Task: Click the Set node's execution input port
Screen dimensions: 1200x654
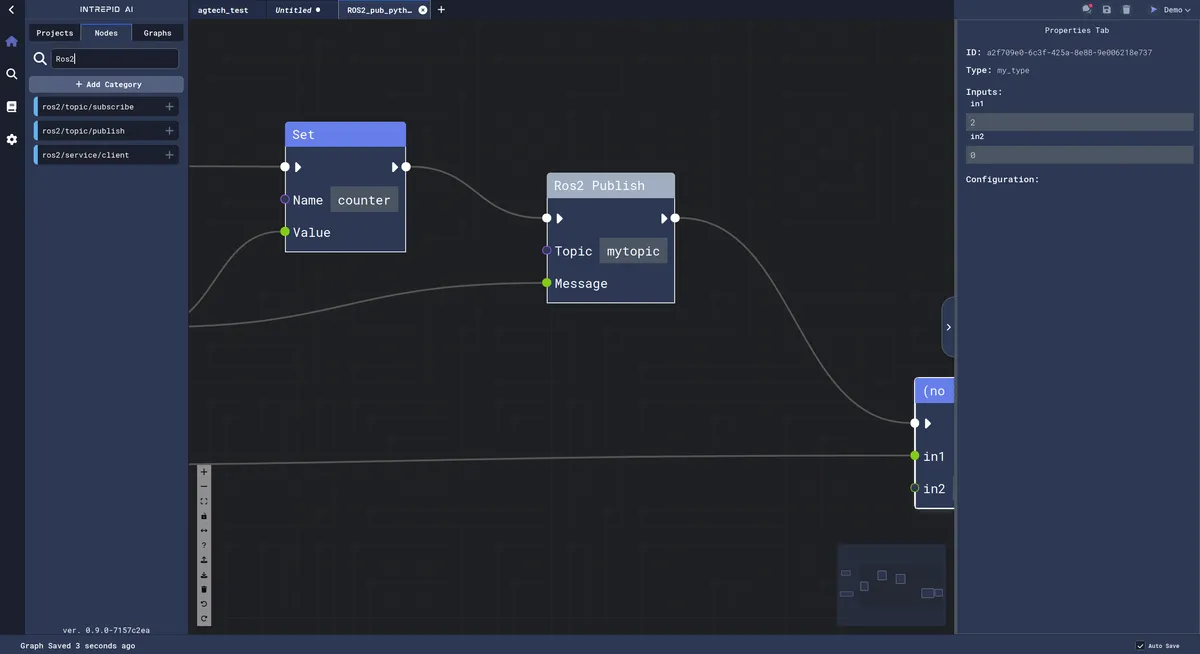Action: click(285, 167)
